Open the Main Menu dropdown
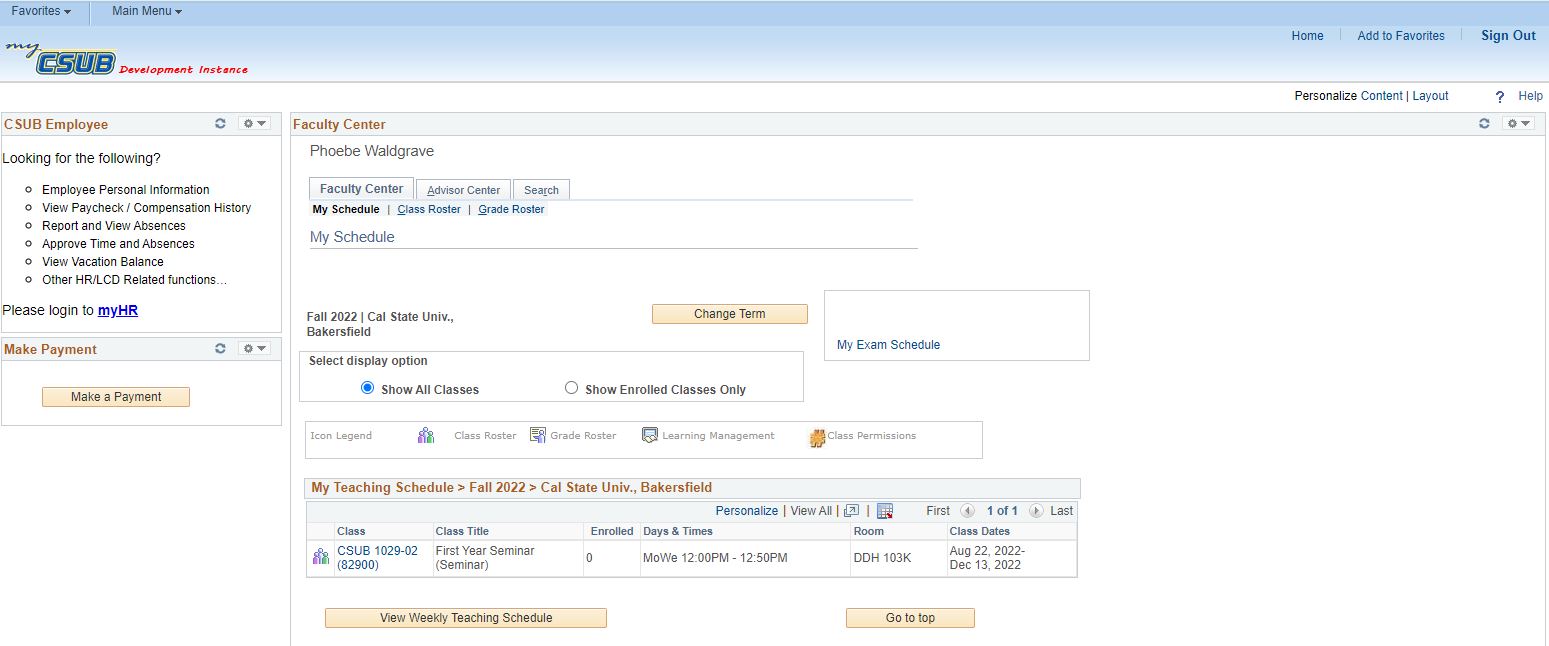This screenshot has height=646, width=1549. click(x=147, y=11)
